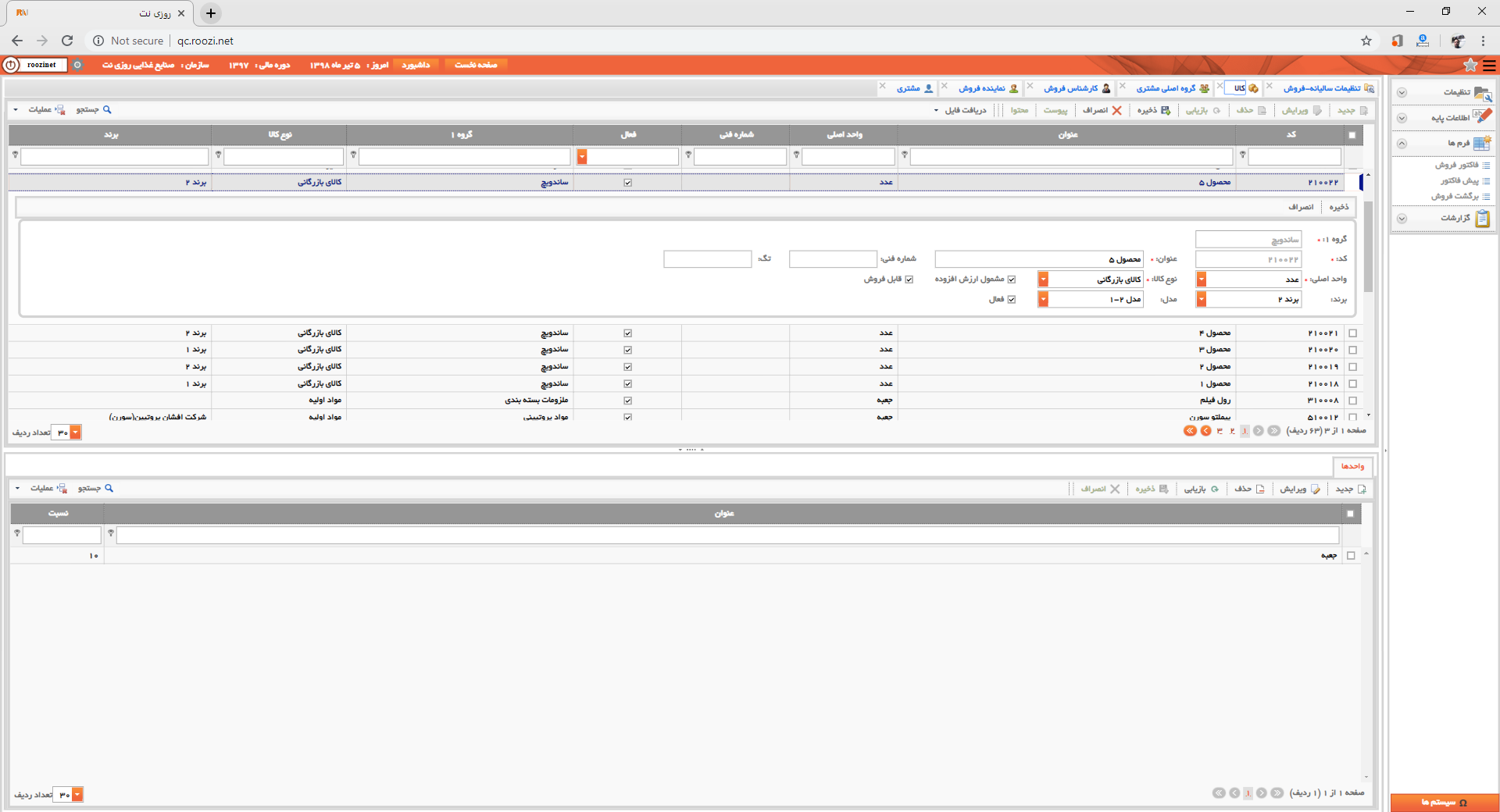Open برگشت فروش in the sidebar
1500x812 pixels.
tap(1455, 197)
